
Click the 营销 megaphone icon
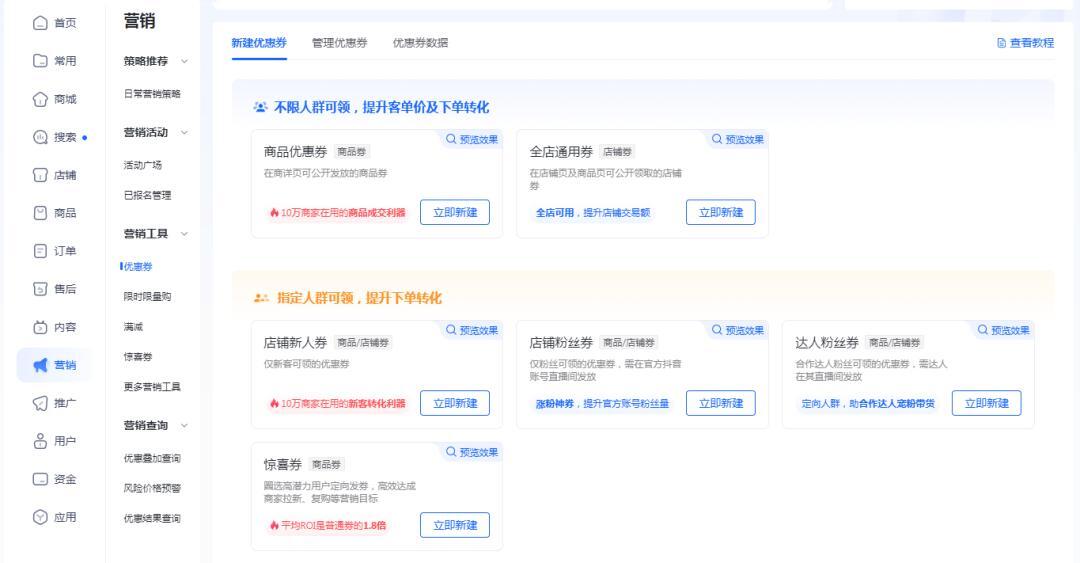pos(41,365)
